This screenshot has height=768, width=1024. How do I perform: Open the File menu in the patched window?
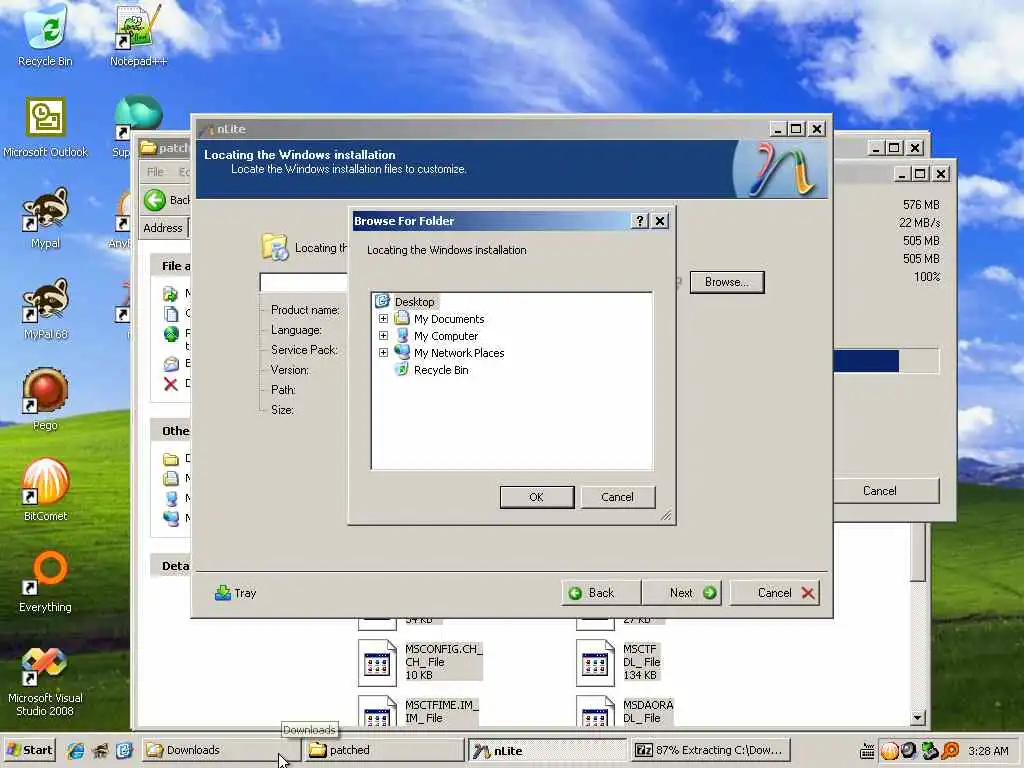[155, 172]
